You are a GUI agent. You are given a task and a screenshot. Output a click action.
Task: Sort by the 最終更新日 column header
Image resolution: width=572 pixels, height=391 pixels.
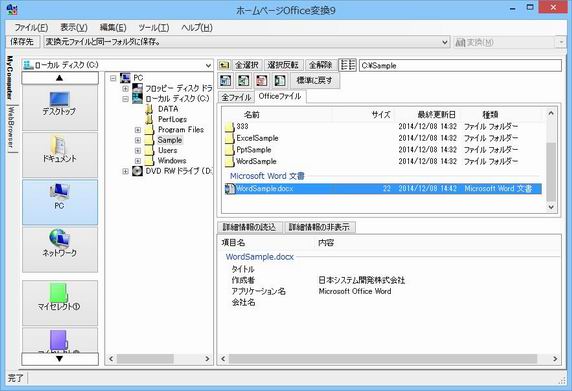428,115
